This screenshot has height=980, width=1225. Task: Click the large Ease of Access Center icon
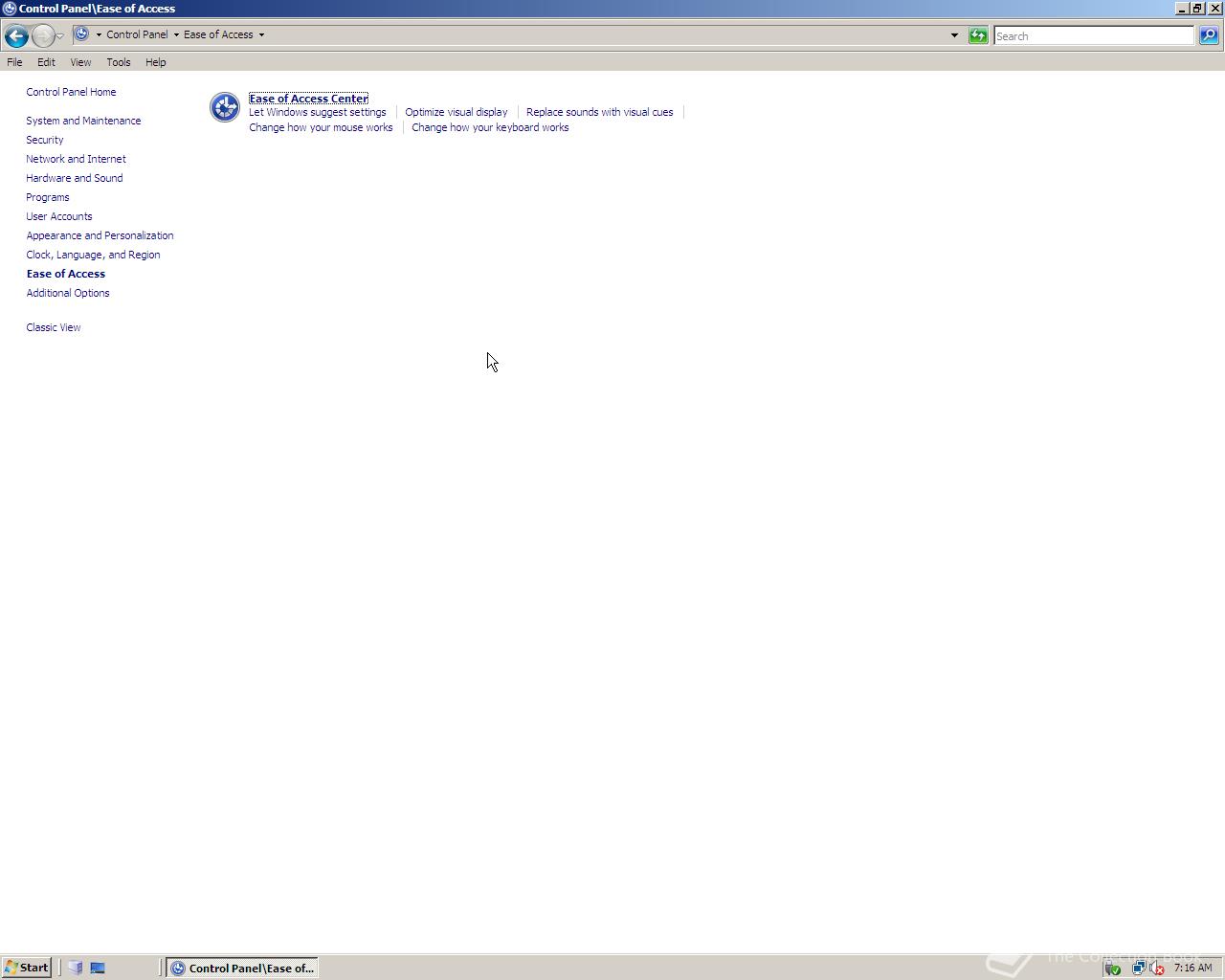click(x=225, y=107)
